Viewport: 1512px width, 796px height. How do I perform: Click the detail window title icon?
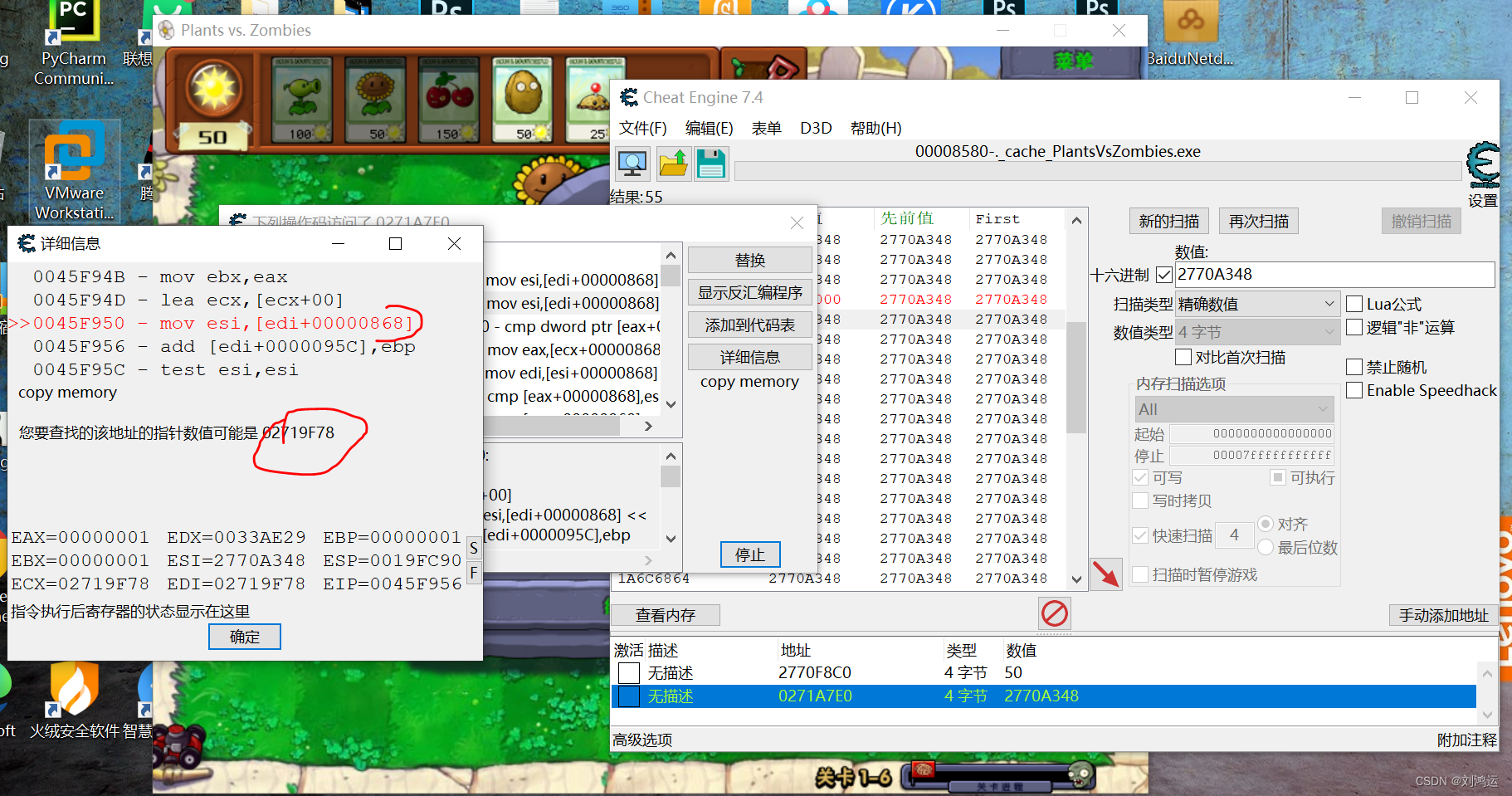click(x=27, y=243)
